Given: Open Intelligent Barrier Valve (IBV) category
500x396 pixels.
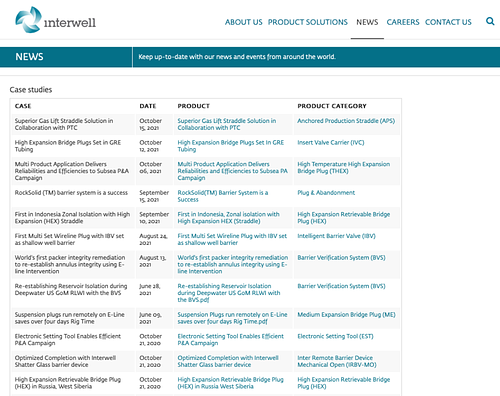Looking at the screenshot, I should click(x=336, y=236).
